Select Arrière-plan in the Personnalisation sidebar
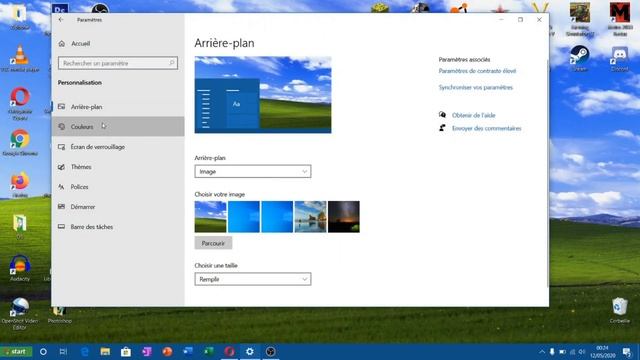This screenshot has height=360, width=640. point(118,107)
